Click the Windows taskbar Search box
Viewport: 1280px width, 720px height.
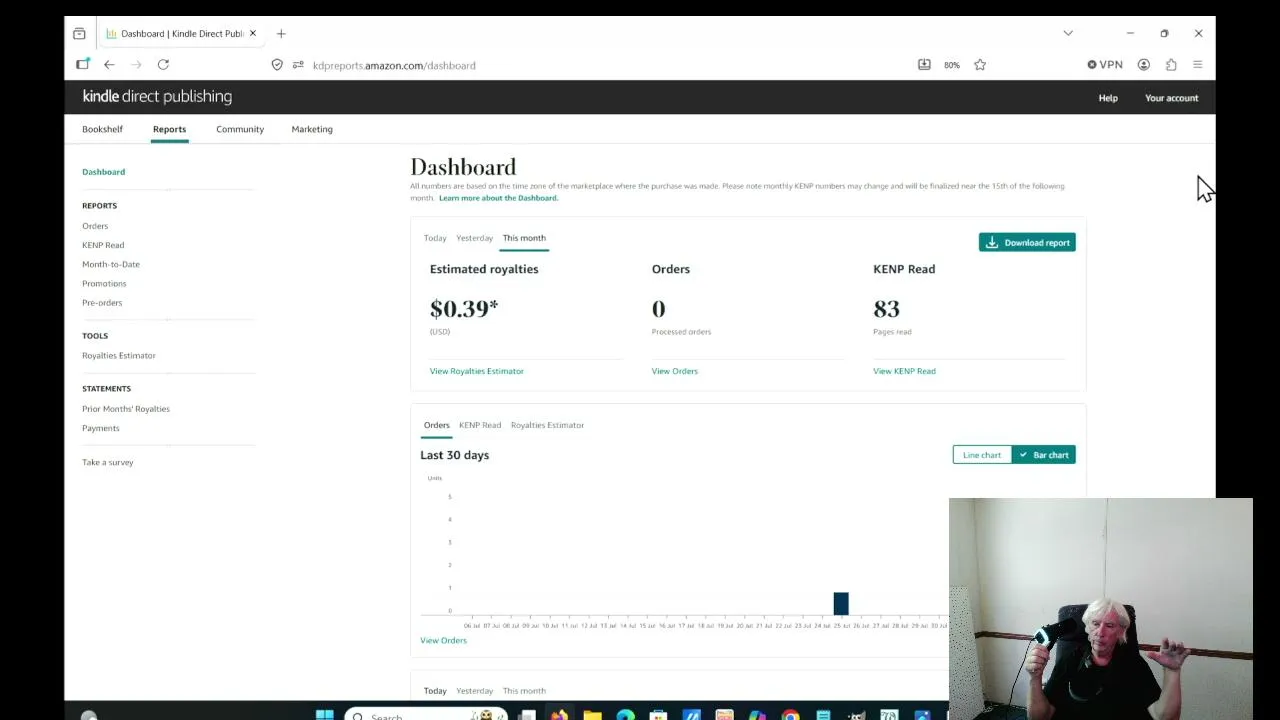(x=425, y=715)
